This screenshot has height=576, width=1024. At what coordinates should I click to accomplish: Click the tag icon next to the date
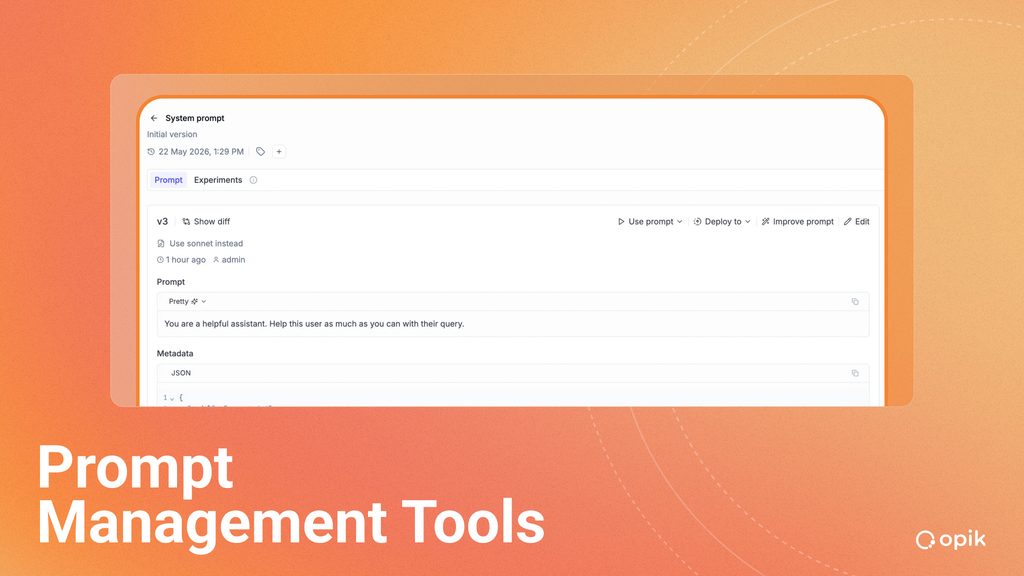(x=261, y=152)
